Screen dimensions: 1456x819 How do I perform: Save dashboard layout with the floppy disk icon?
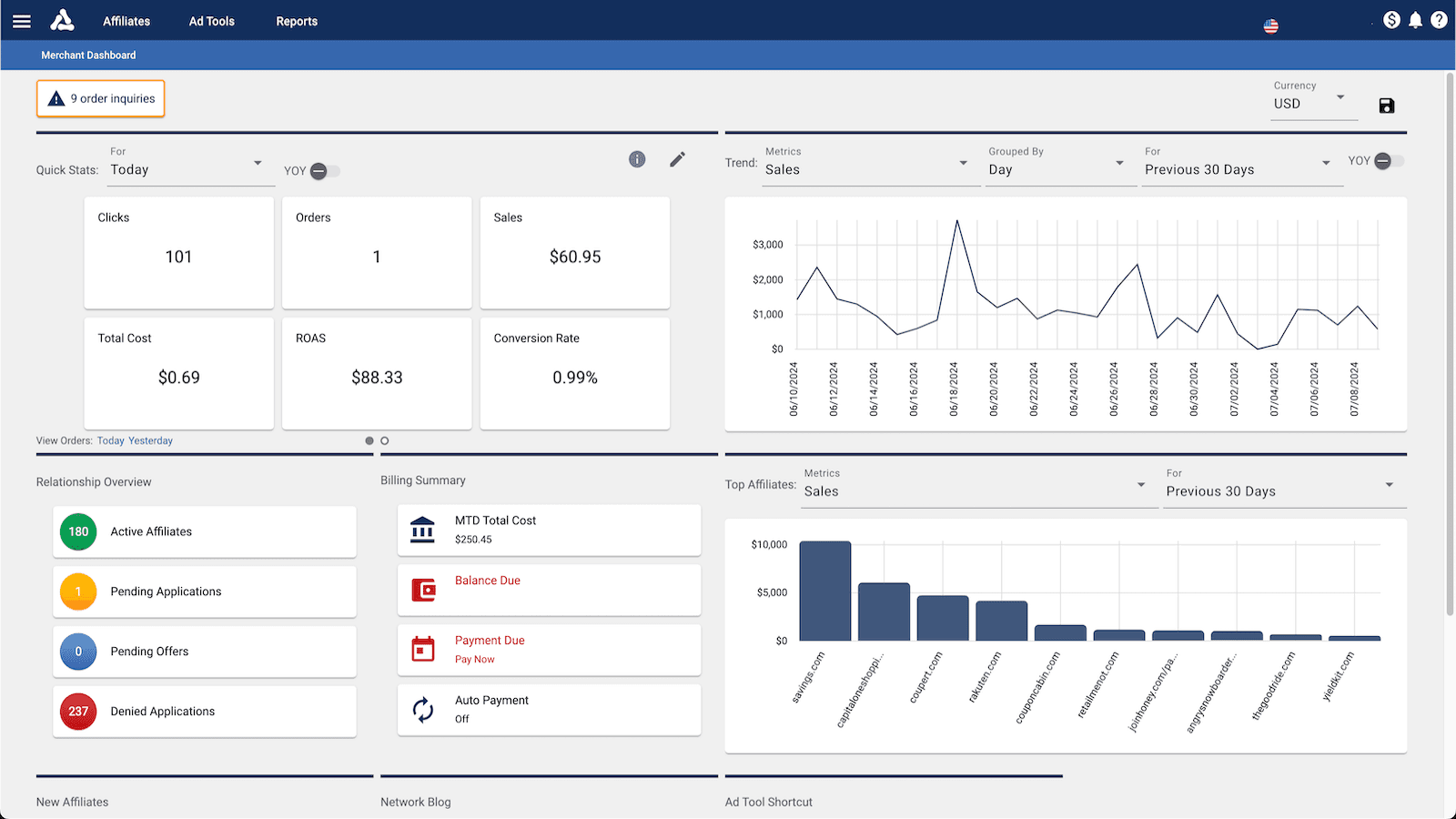pos(1386,106)
